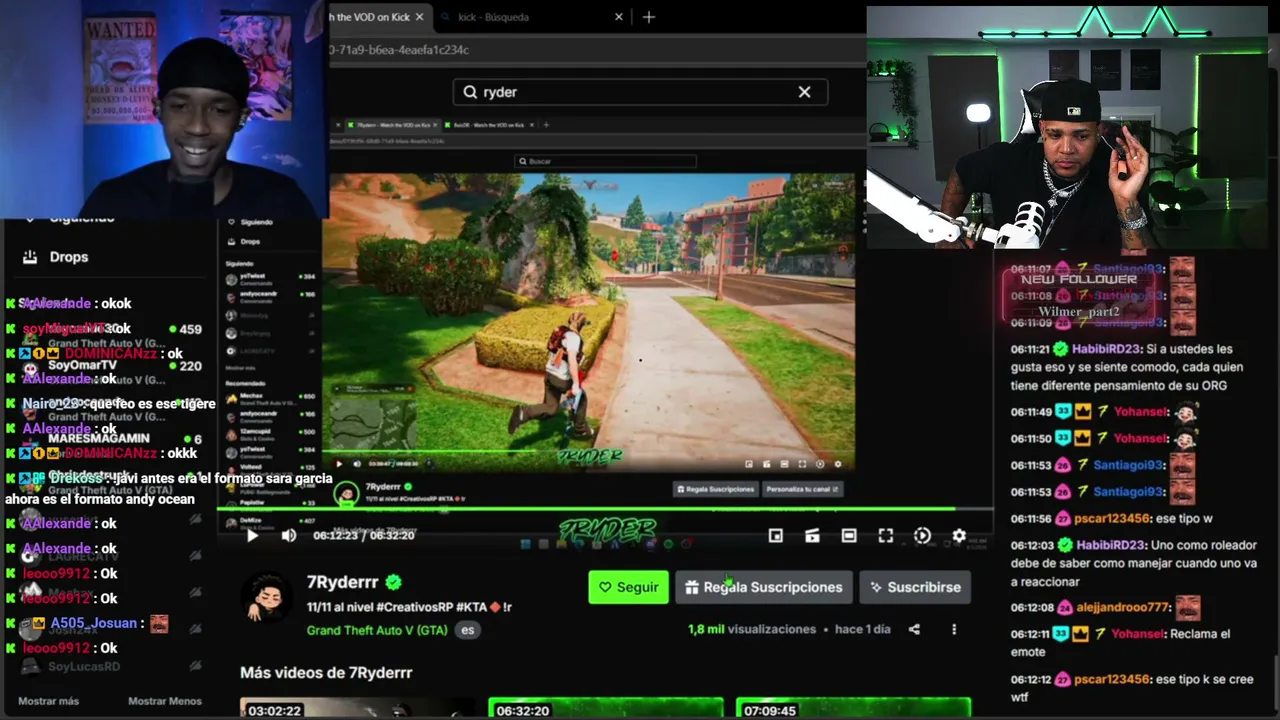Click the 06:12:23 / 06:32:20 time display
The width and height of the screenshot is (1280, 720).
[x=364, y=535]
